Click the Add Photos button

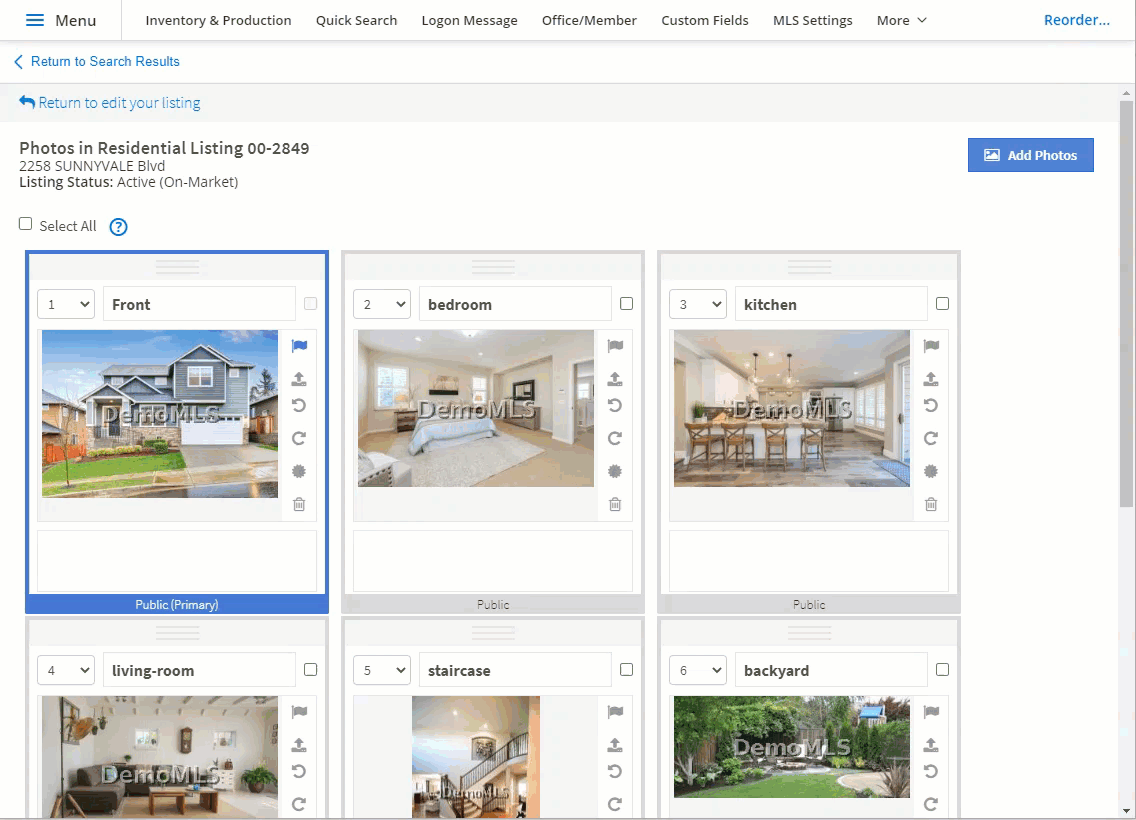1030,155
